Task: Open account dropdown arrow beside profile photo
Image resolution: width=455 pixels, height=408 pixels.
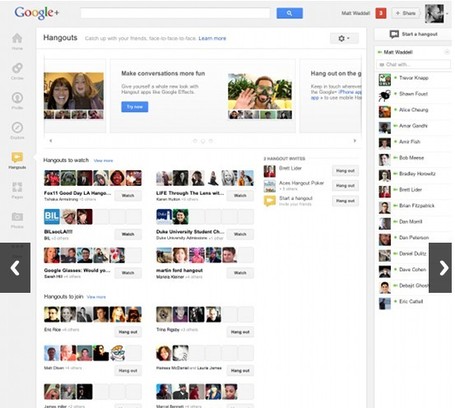Action: click(x=448, y=14)
